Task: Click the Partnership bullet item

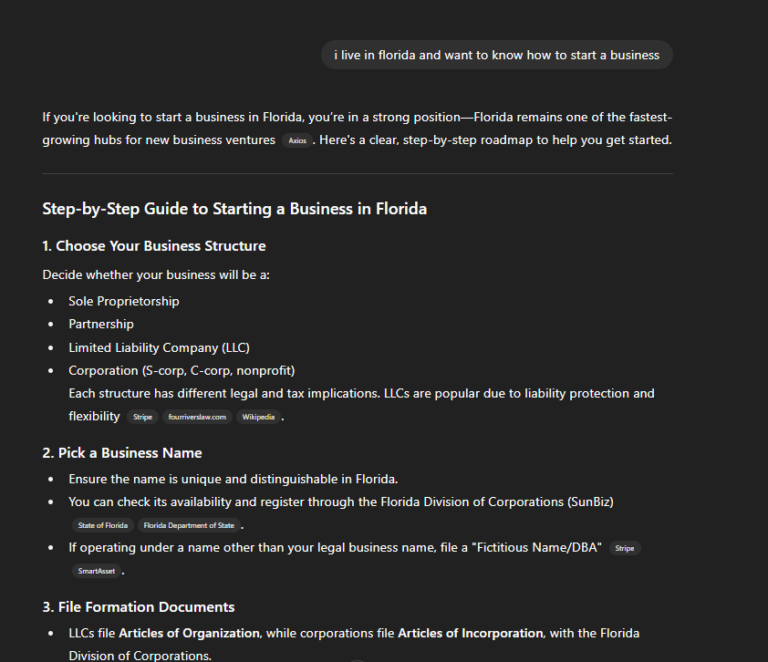Action: [x=101, y=324]
